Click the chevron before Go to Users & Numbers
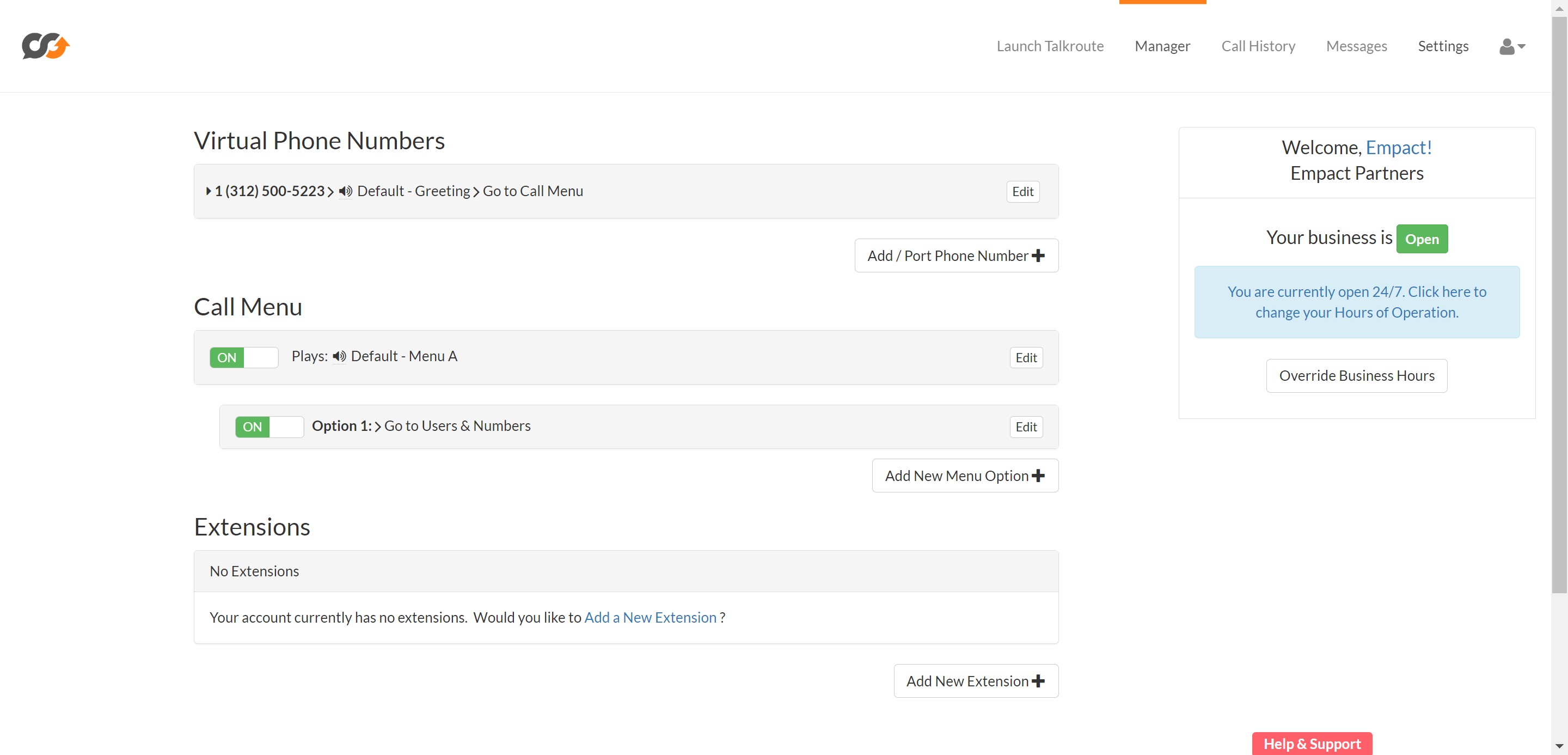The width and height of the screenshot is (1568, 755). pyautogui.click(x=378, y=426)
